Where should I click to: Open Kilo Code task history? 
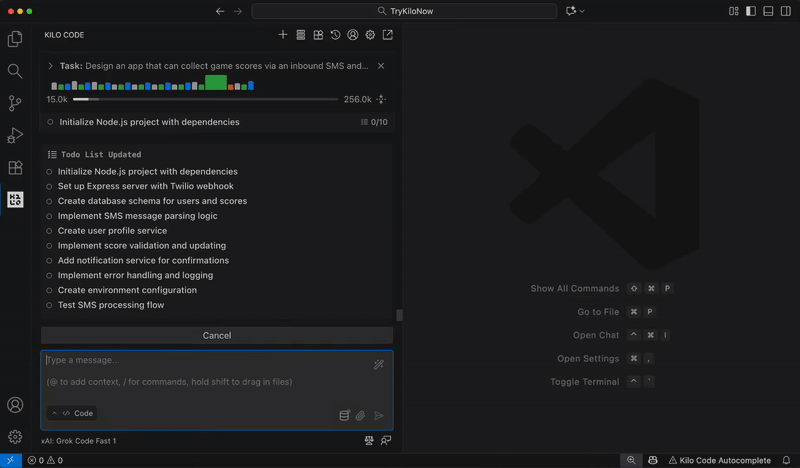tap(335, 35)
